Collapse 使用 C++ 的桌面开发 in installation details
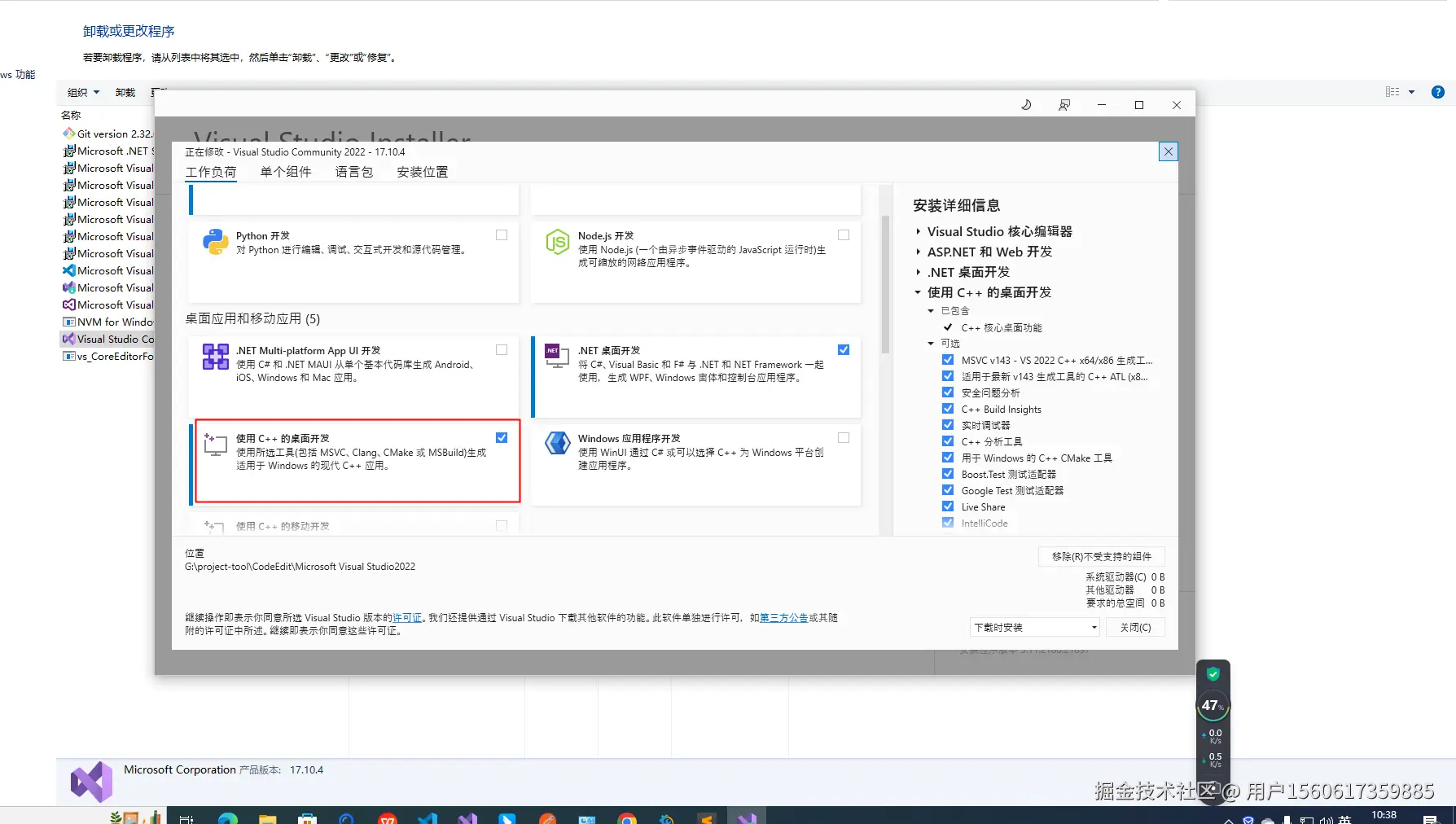Screen dimensions: 1456x824 918,292
